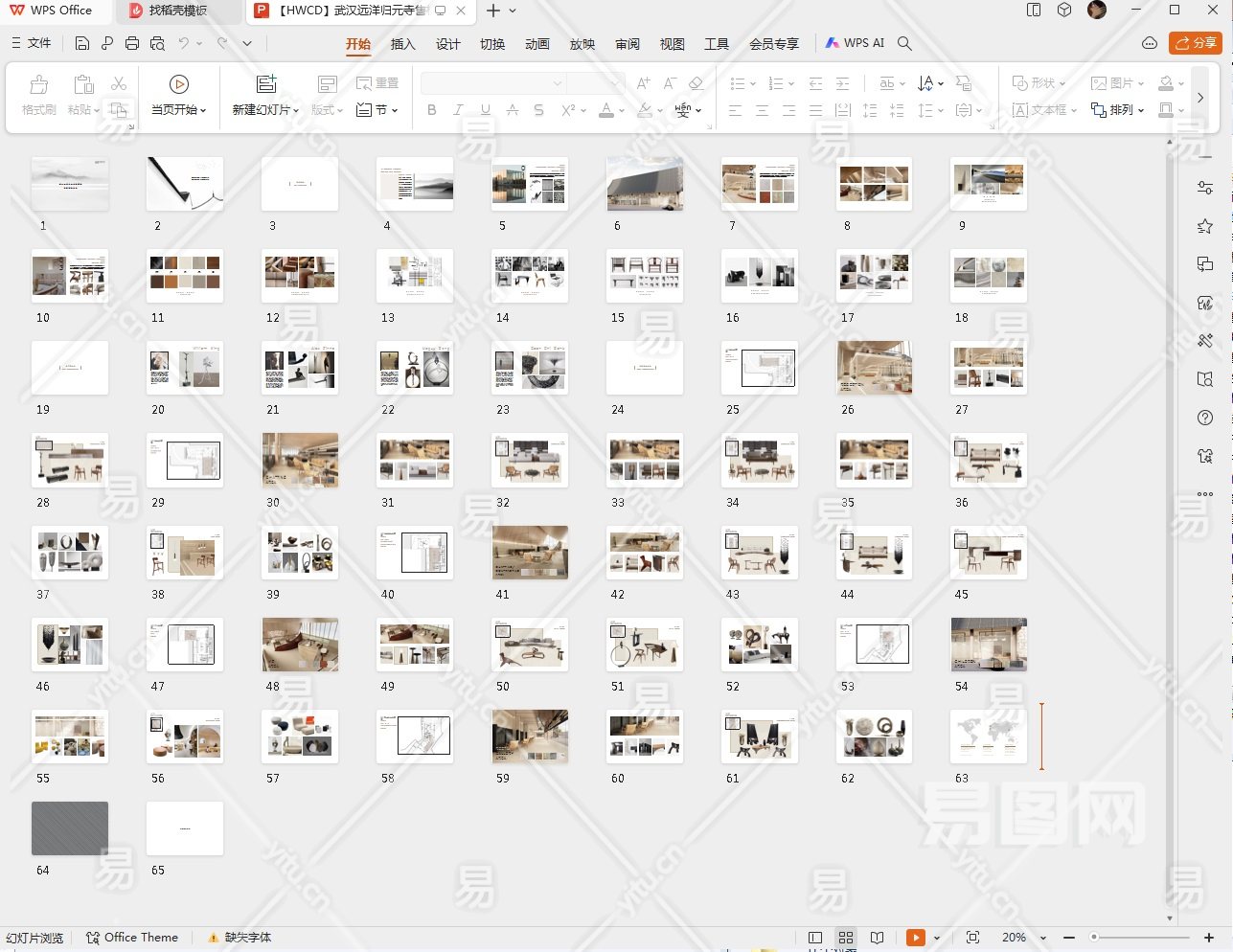This screenshot has height=952, width=1233.
Task: Expand the 20% zoom level dropdown
Action: pos(1043,939)
